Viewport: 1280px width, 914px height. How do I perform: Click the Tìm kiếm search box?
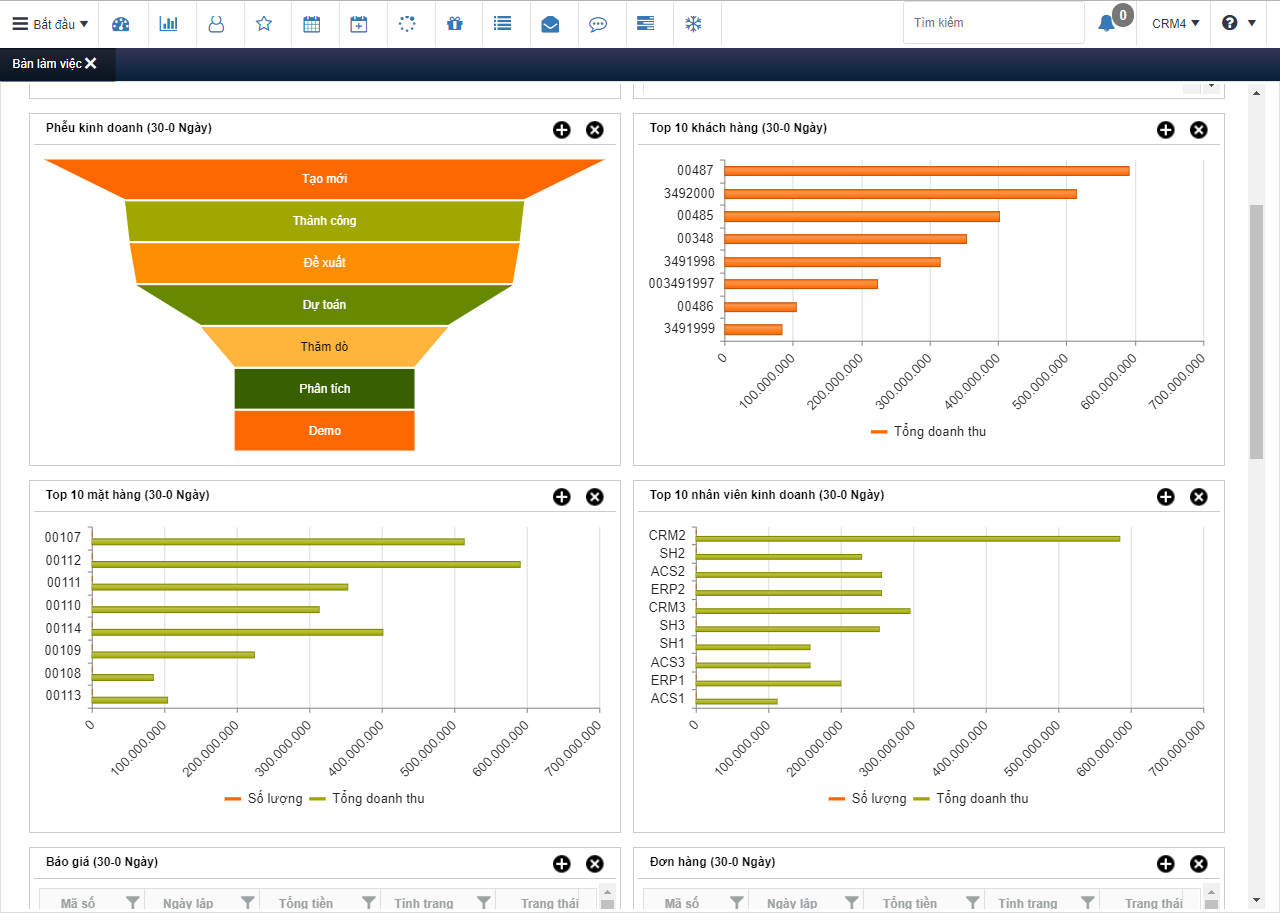[993, 22]
